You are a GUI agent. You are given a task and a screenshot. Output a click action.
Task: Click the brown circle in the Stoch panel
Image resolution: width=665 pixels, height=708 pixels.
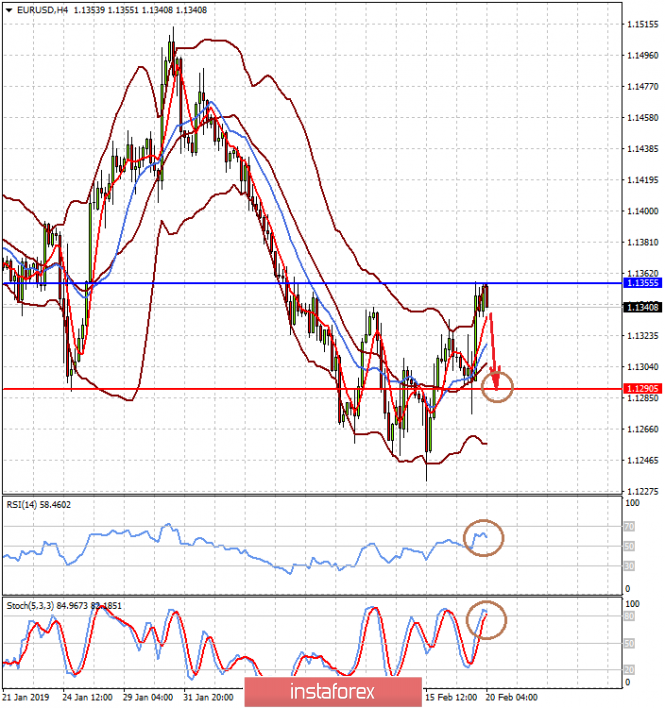(x=487, y=619)
